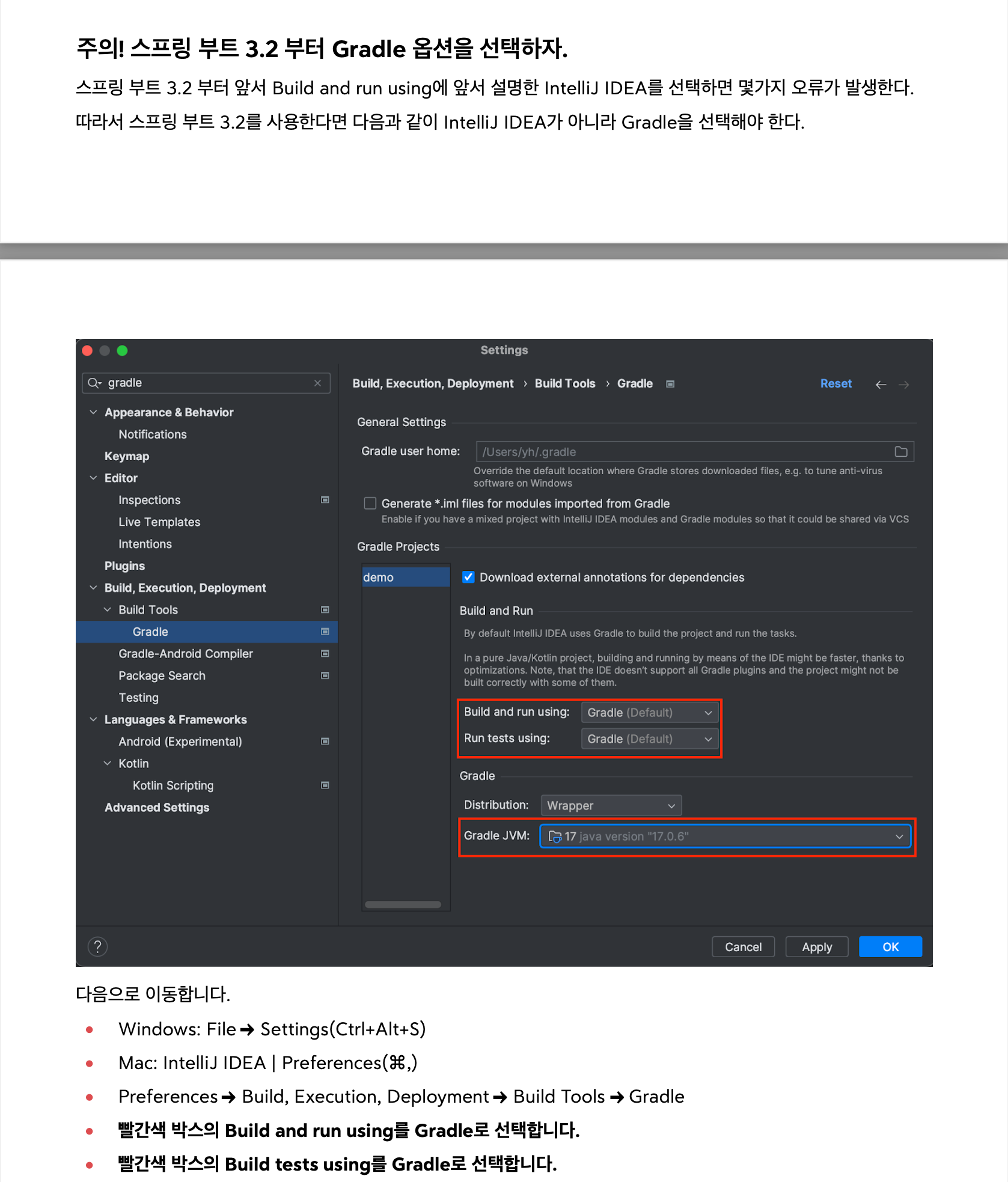
Task: Collapse Appearance & Behavior section
Action: [x=93, y=412]
